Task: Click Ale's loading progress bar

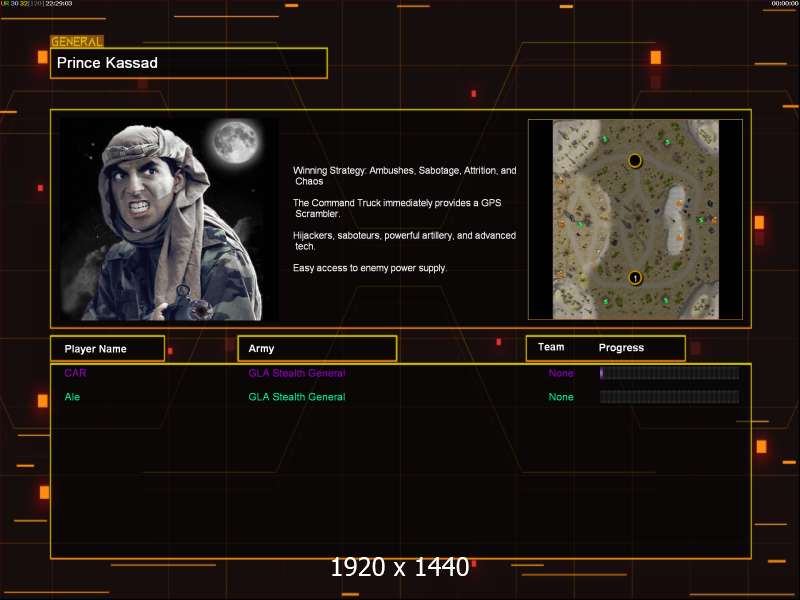Action: point(669,397)
